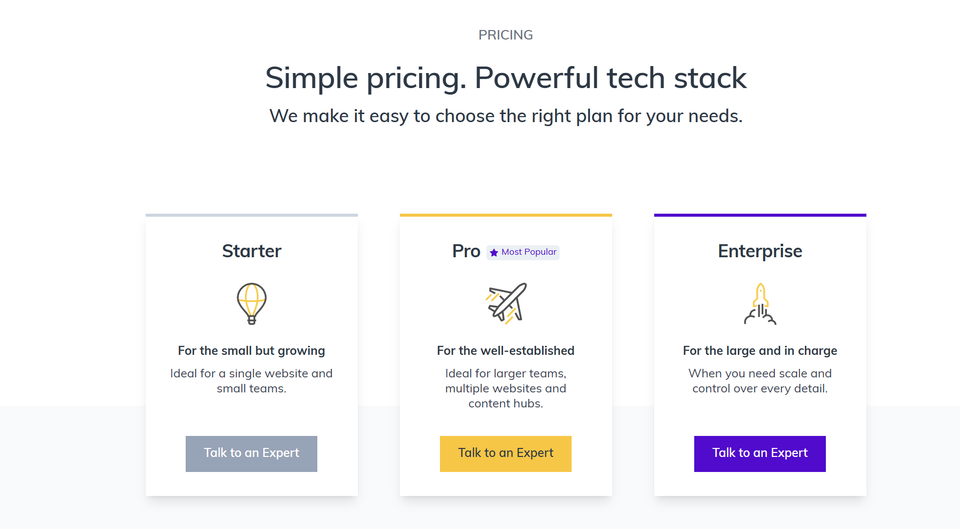Select the Enterprise plan title

click(x=760, y=251)
